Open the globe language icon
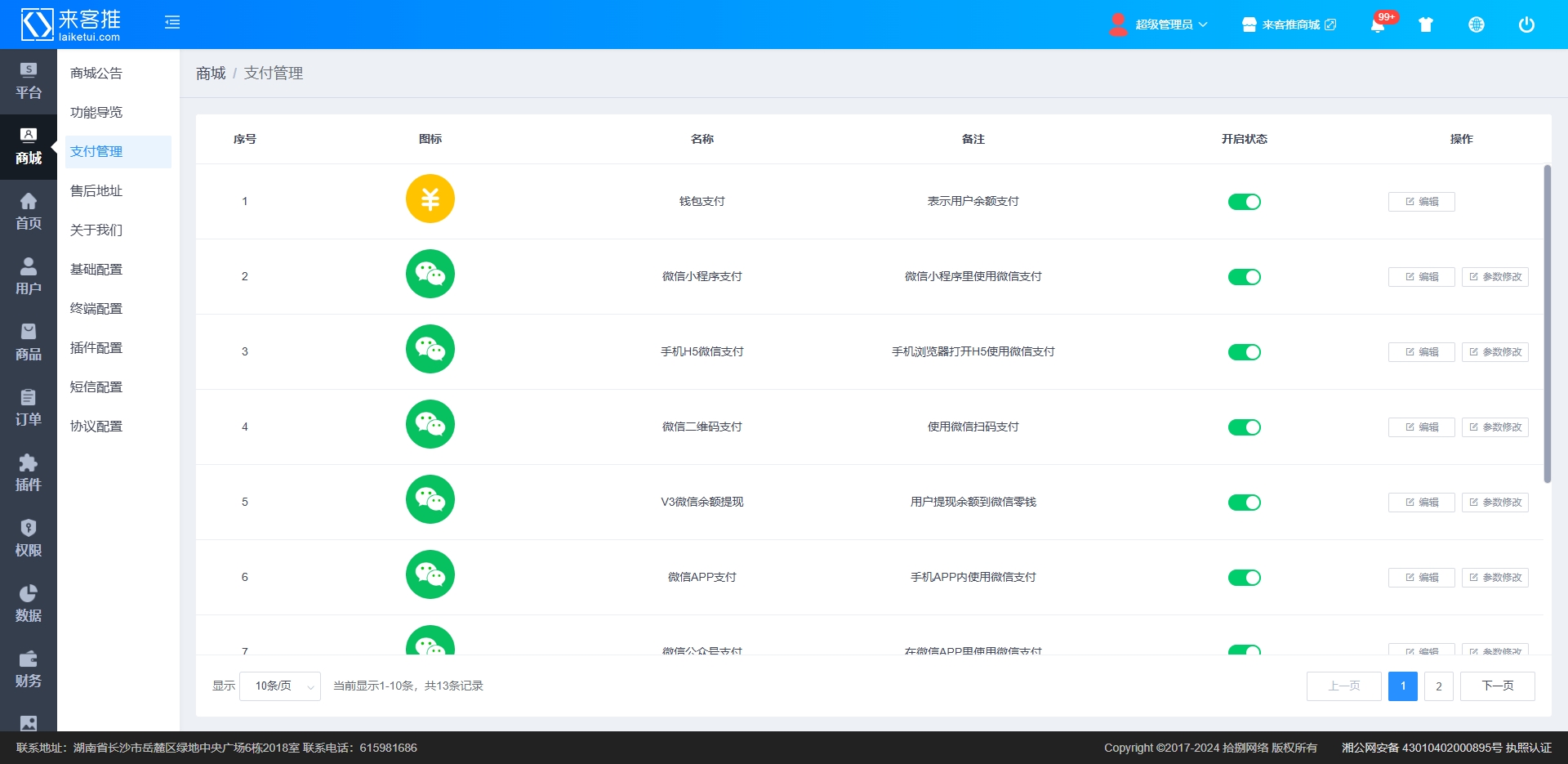 pos(1476,25)
